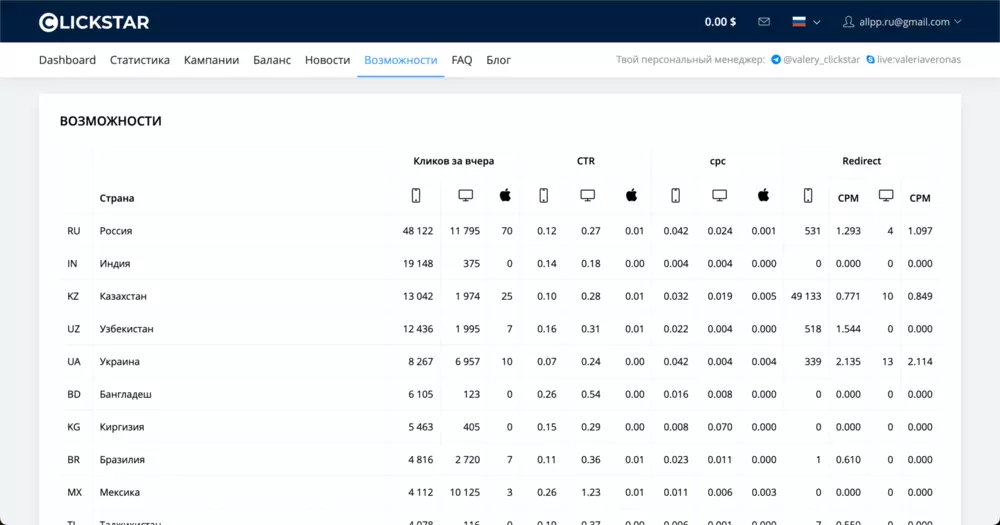
Task: Click the user profile icon in header
Action: tap(848, 22)
